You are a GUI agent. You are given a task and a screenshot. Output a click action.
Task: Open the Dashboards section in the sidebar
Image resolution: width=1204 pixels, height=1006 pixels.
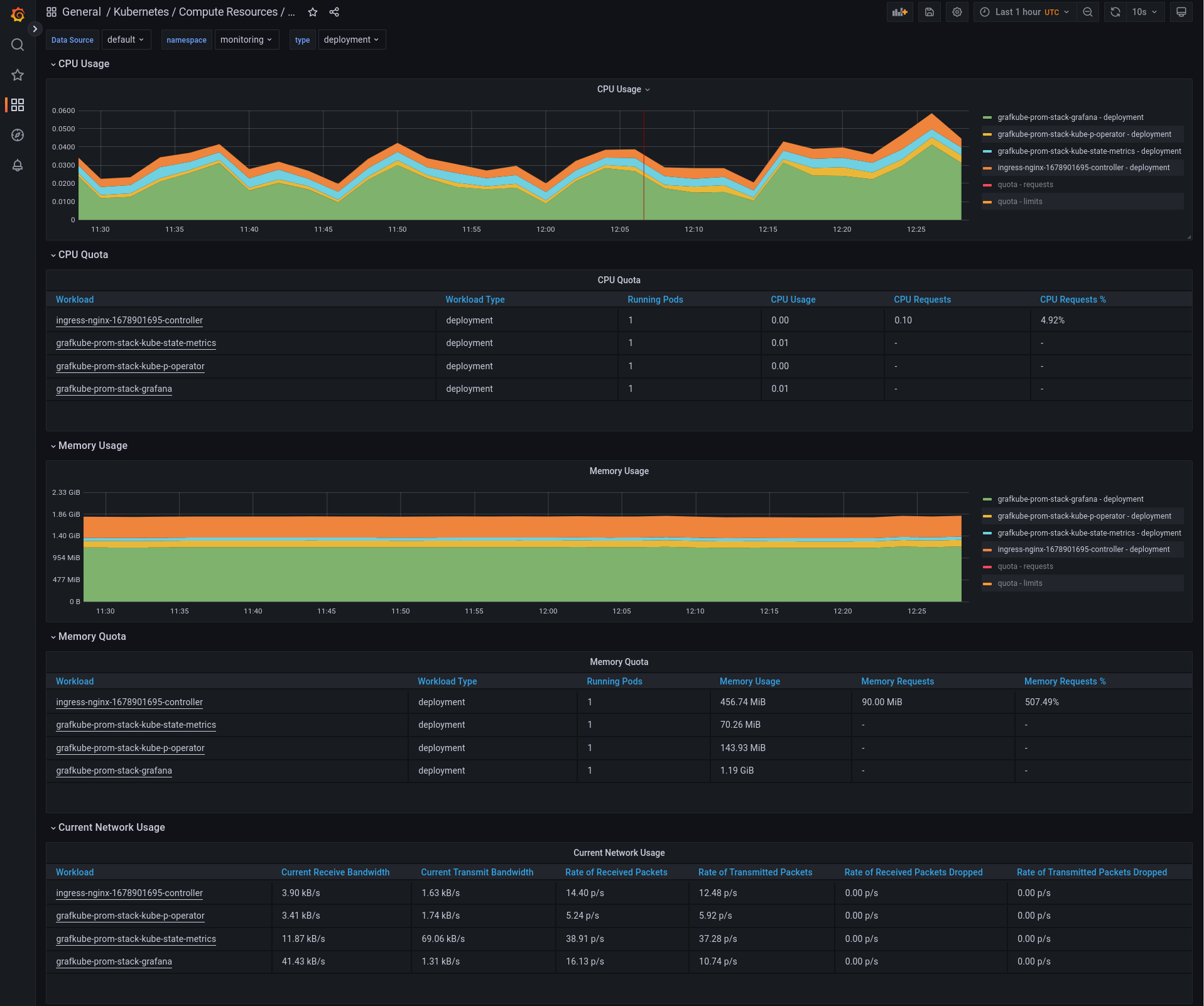coord(18,105)
